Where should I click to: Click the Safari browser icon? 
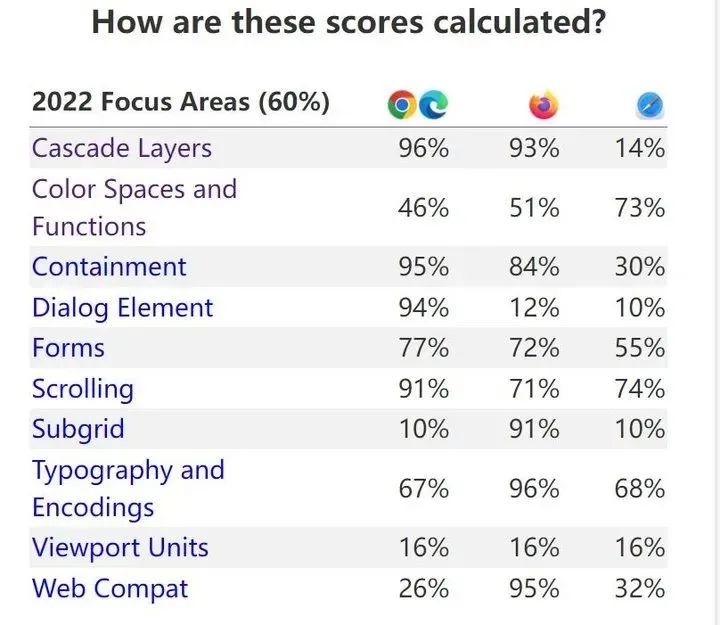click(x=649, y=105)
